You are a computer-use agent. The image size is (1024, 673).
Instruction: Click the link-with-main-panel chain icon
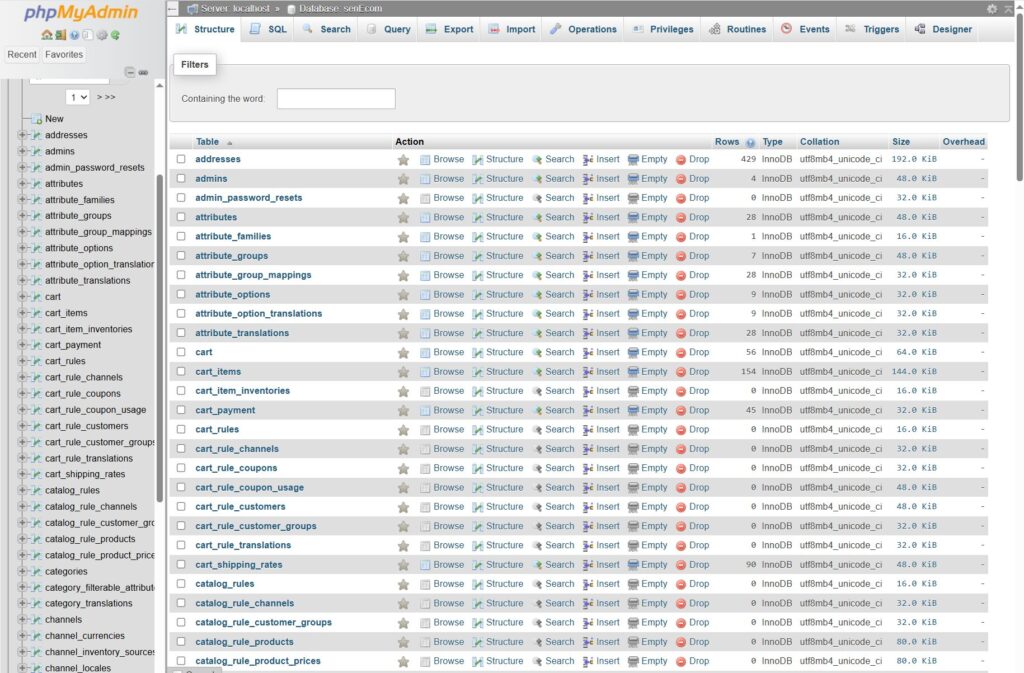click(143, 72)
